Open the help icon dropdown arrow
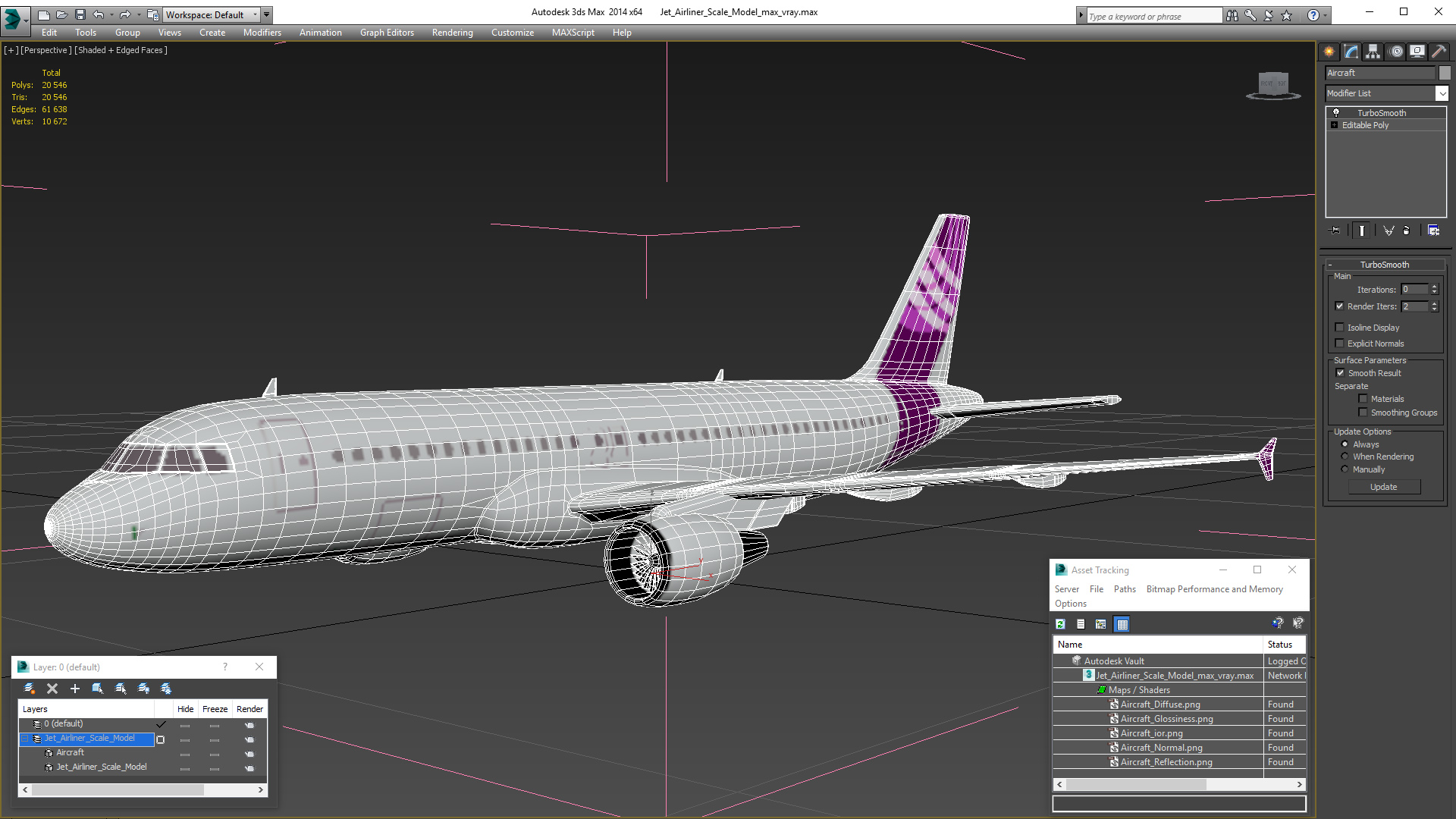Screen dimensions: 1456x819 1326,15
